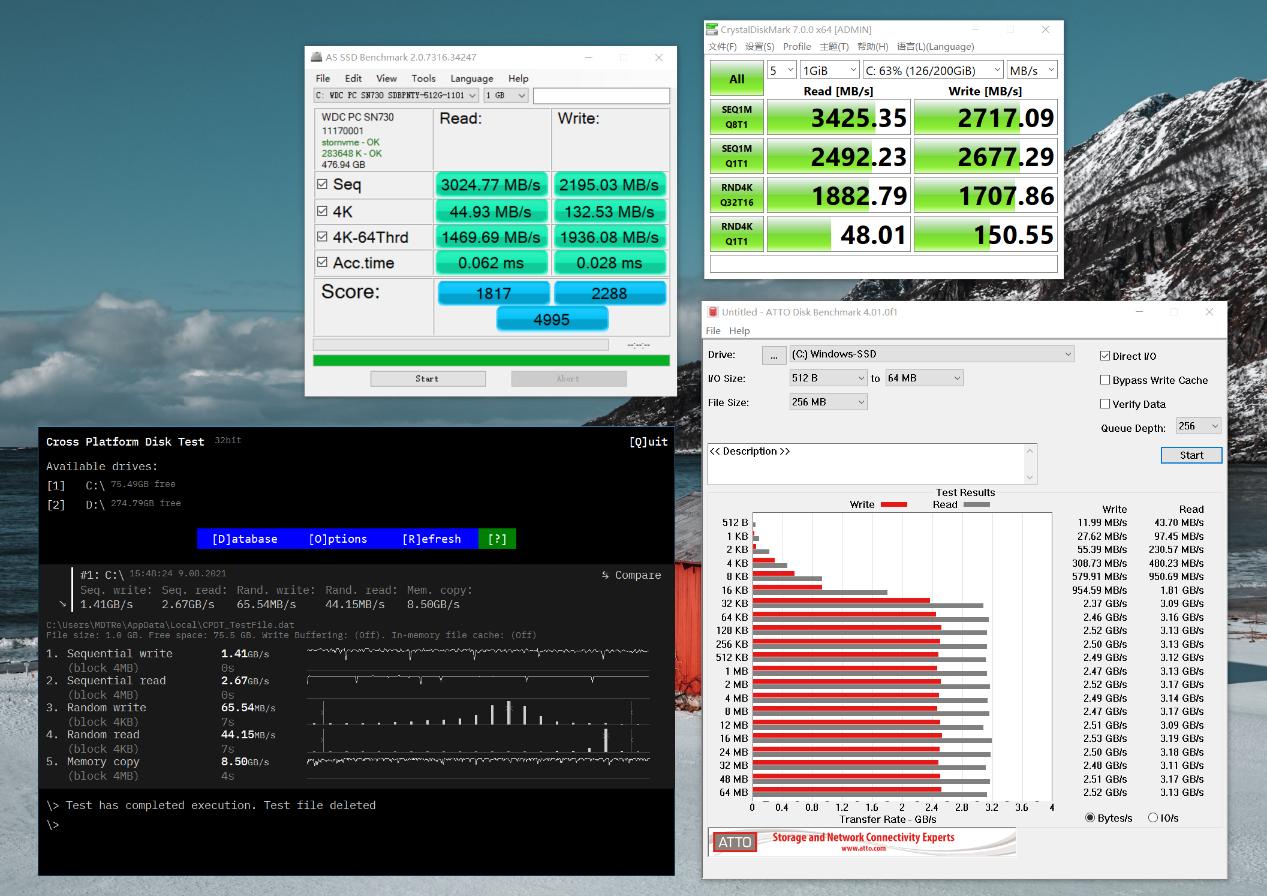Viewport: 1267px width, 896px height.
Task: Click the All button in CrystalDiskMark
Action: (736, 79)
